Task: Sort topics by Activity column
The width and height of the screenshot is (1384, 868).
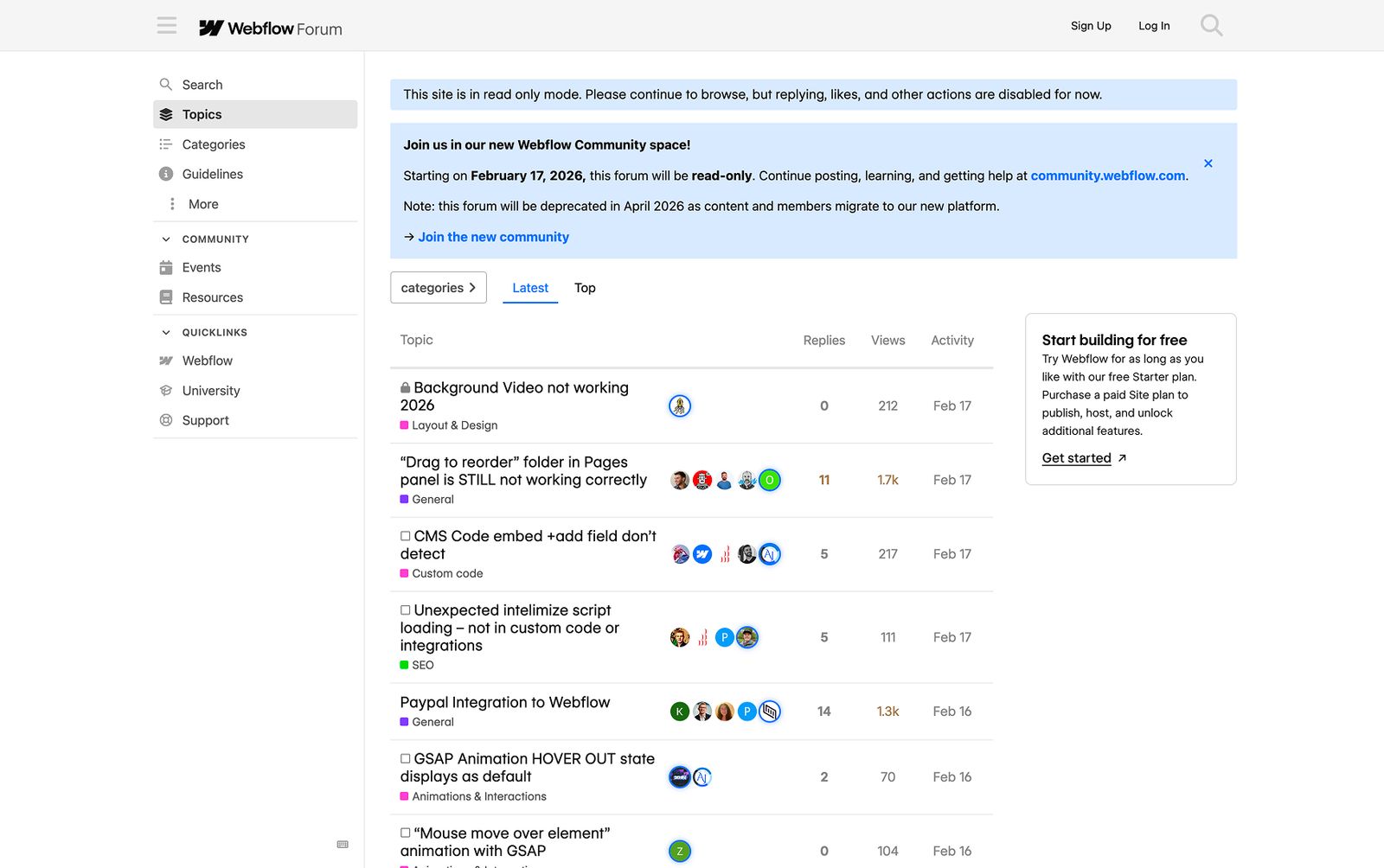Action: (952, 341)
